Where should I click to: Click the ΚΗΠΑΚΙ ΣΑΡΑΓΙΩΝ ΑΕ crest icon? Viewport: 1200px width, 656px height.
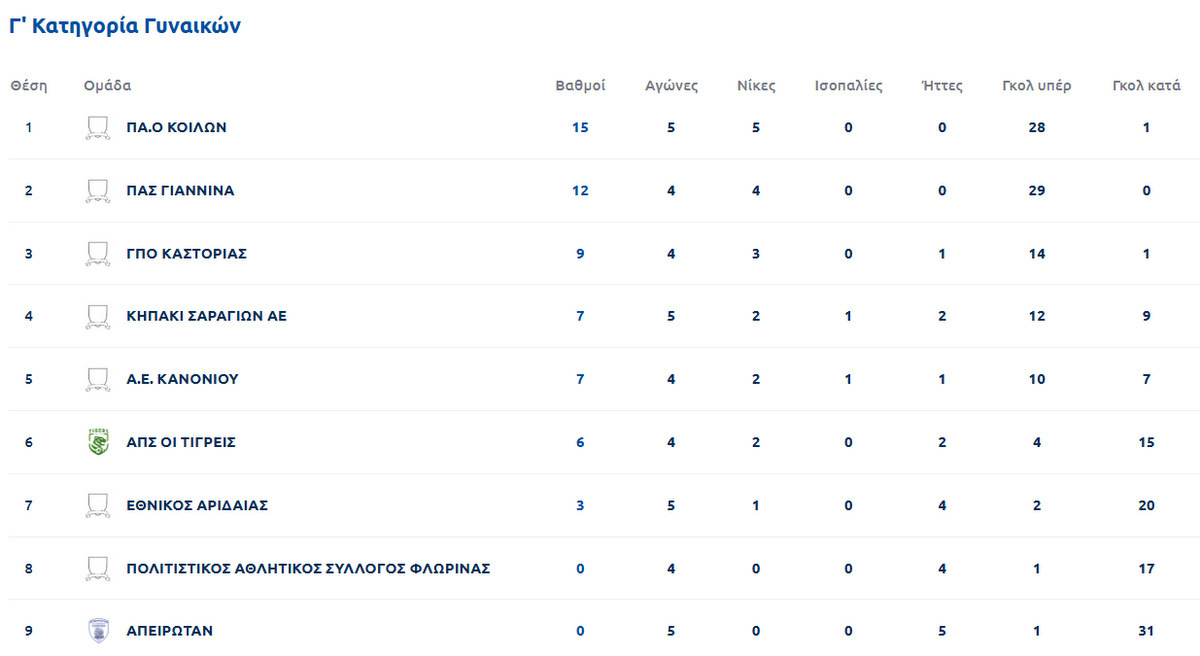[97, 317]
